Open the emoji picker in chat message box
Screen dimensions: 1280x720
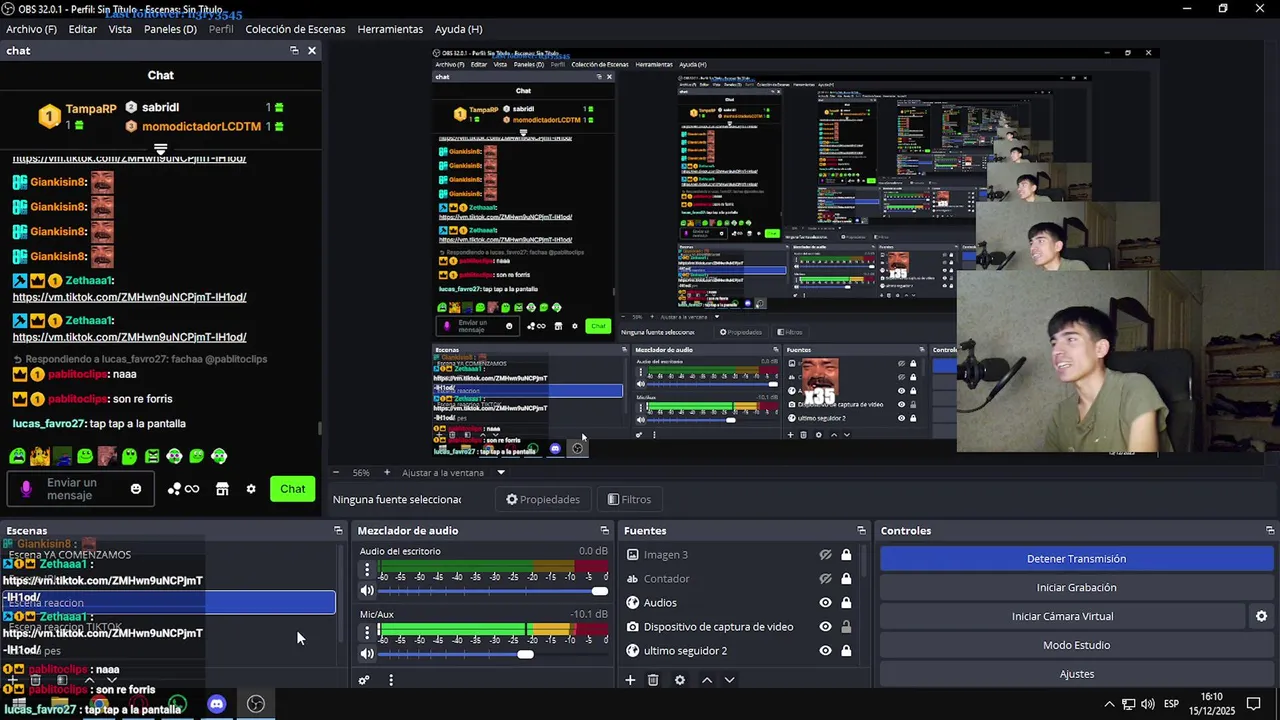coord(136,489)
